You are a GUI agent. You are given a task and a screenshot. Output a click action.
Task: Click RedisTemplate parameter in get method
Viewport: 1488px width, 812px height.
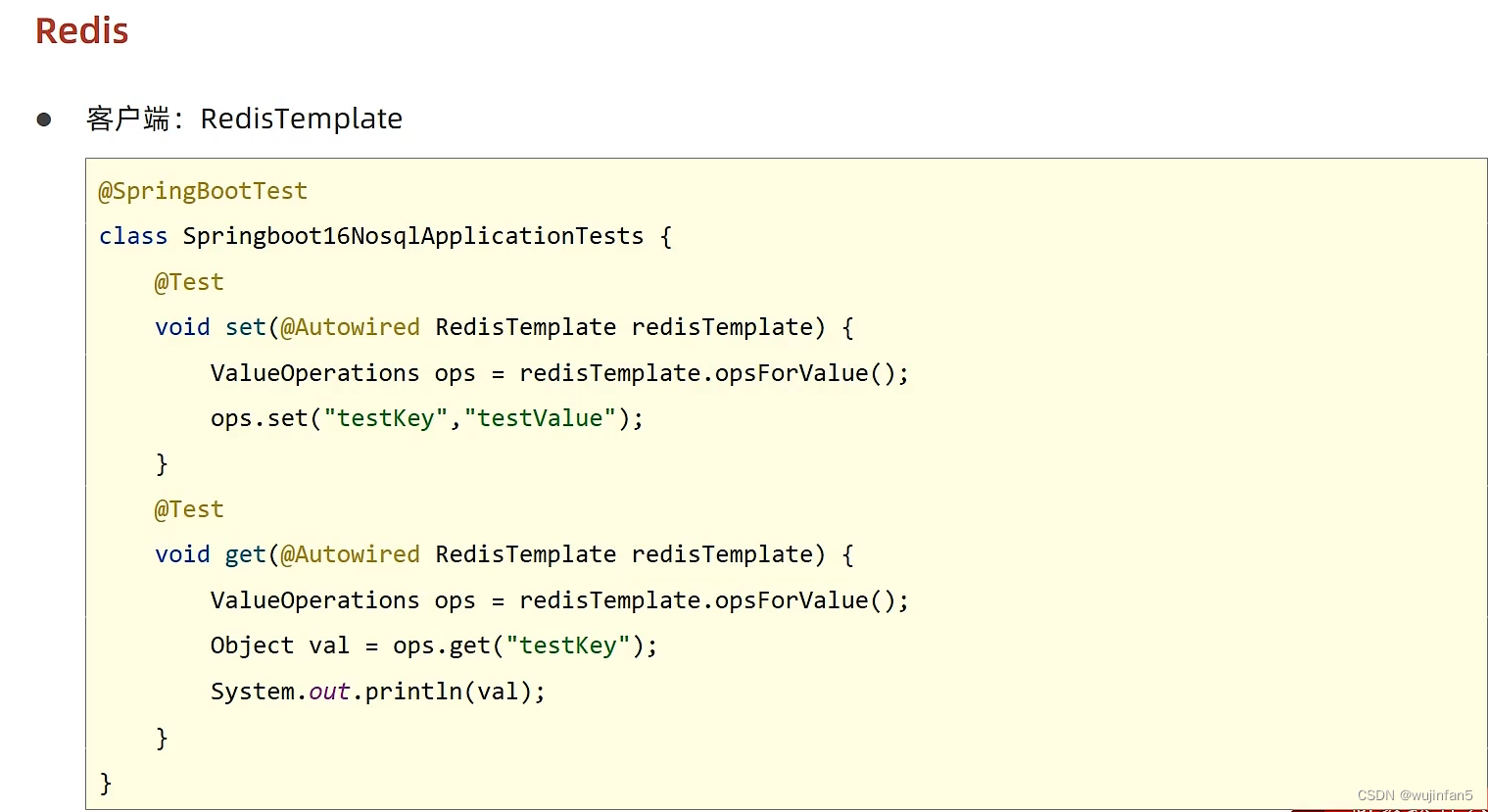pyautogui.click(x=525, y=553)
